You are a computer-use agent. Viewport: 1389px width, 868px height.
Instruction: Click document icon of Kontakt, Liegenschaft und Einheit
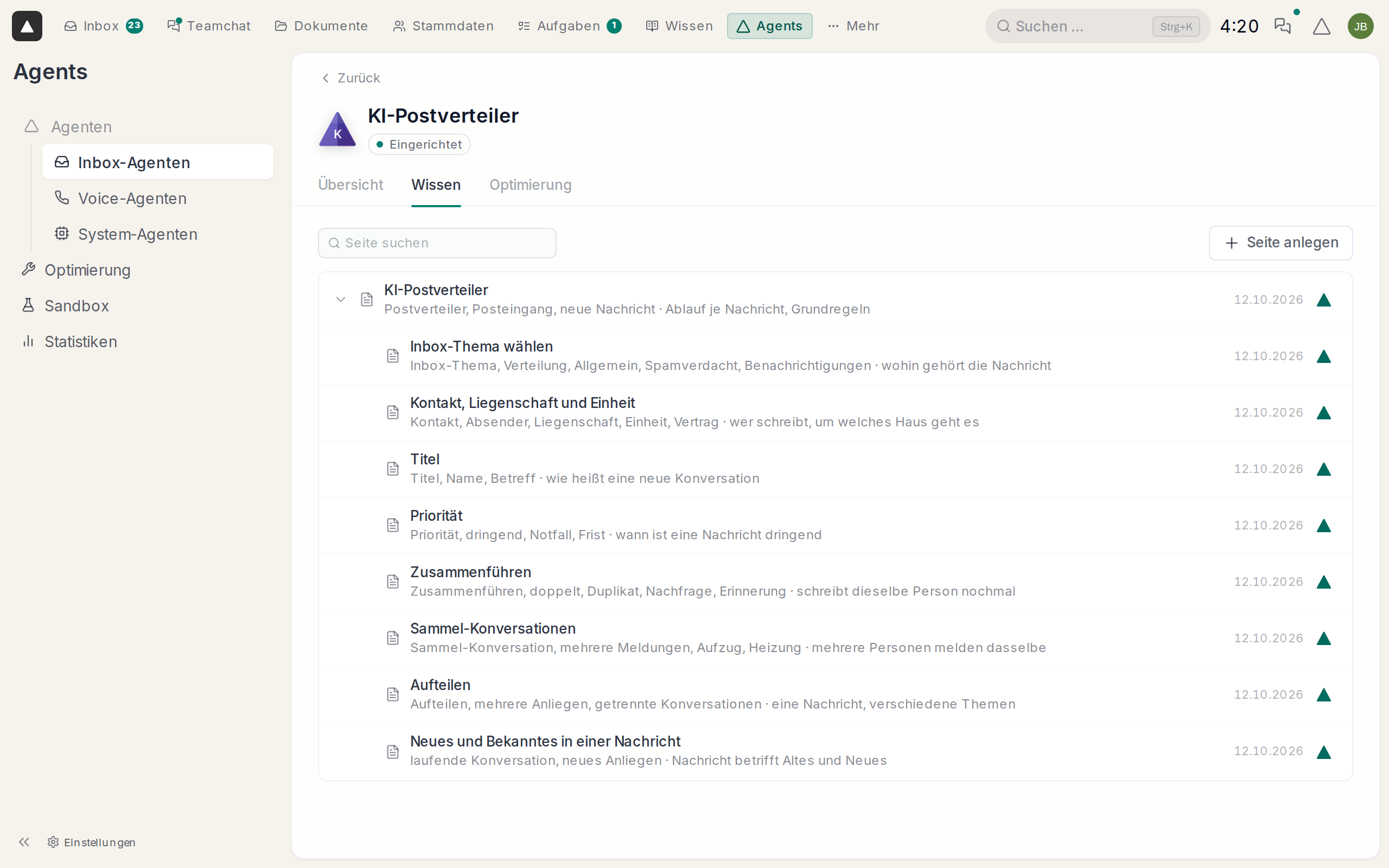point(393,412)
